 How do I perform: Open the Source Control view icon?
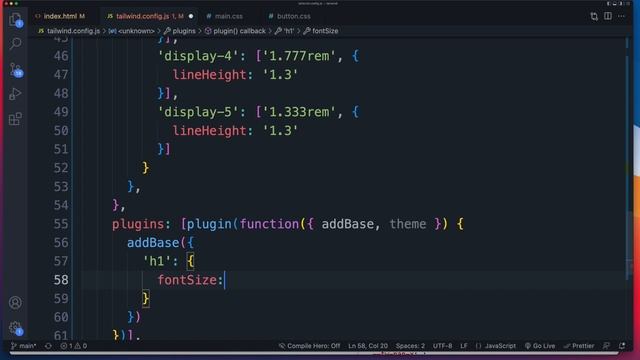coord(16,69)
